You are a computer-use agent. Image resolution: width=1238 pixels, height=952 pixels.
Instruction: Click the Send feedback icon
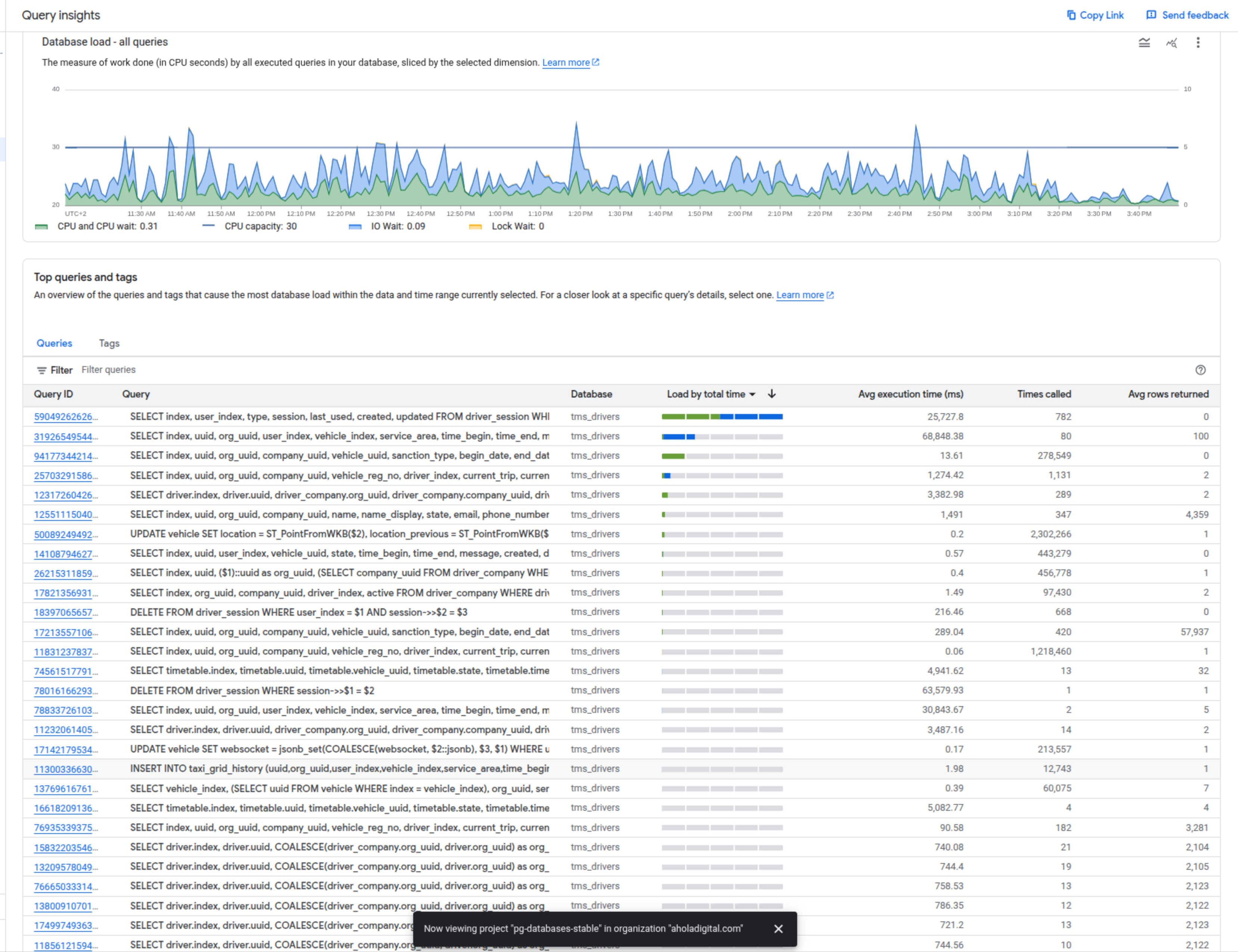coord(1151,15)
